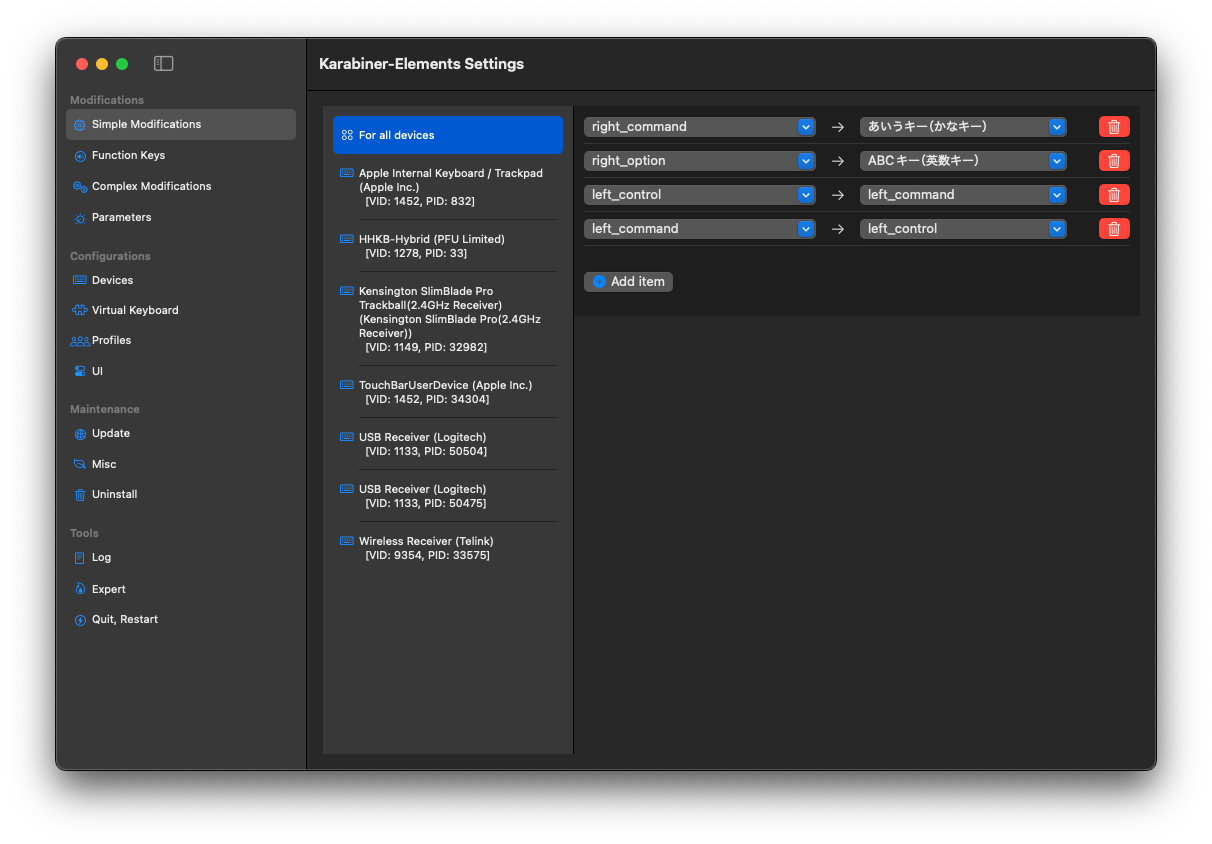Image resolution: width=1212 pixels, height=844 pixels.
Task: Click keyboard icon for USB Receiver PID 50504
Action: 347,437
